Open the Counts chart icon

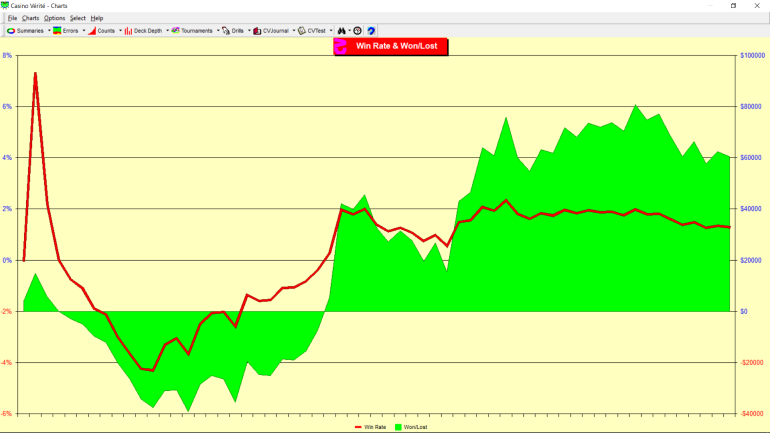tap(92, 31)
